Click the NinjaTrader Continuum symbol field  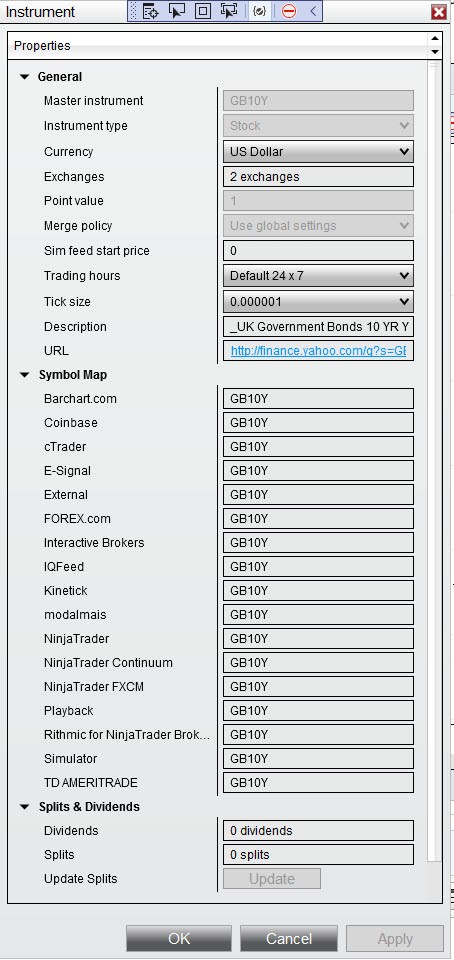tap(318, 662)
